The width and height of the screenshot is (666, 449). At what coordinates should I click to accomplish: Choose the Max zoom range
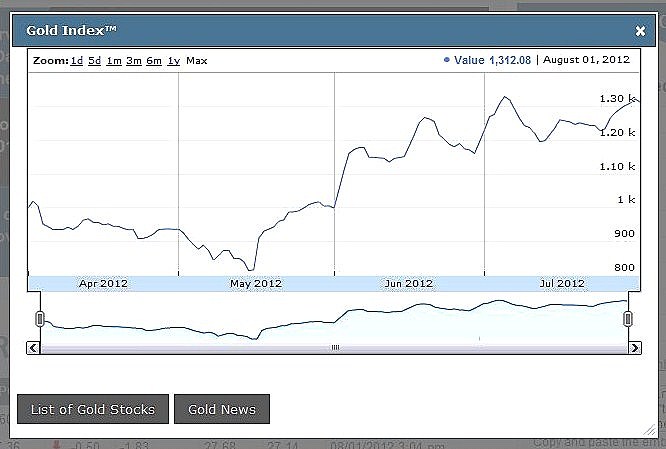197,61
